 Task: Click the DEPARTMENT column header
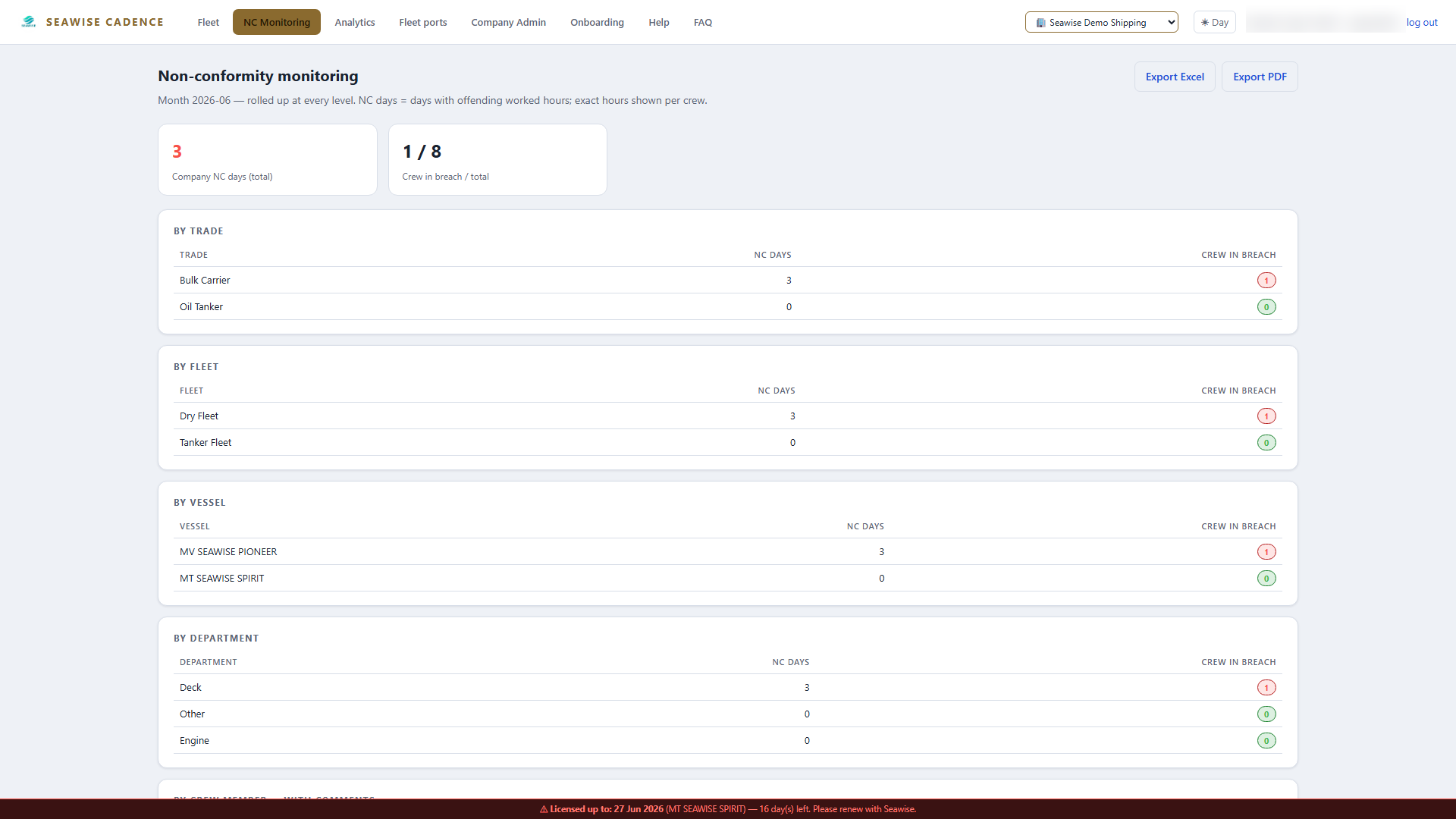point(208,662)
